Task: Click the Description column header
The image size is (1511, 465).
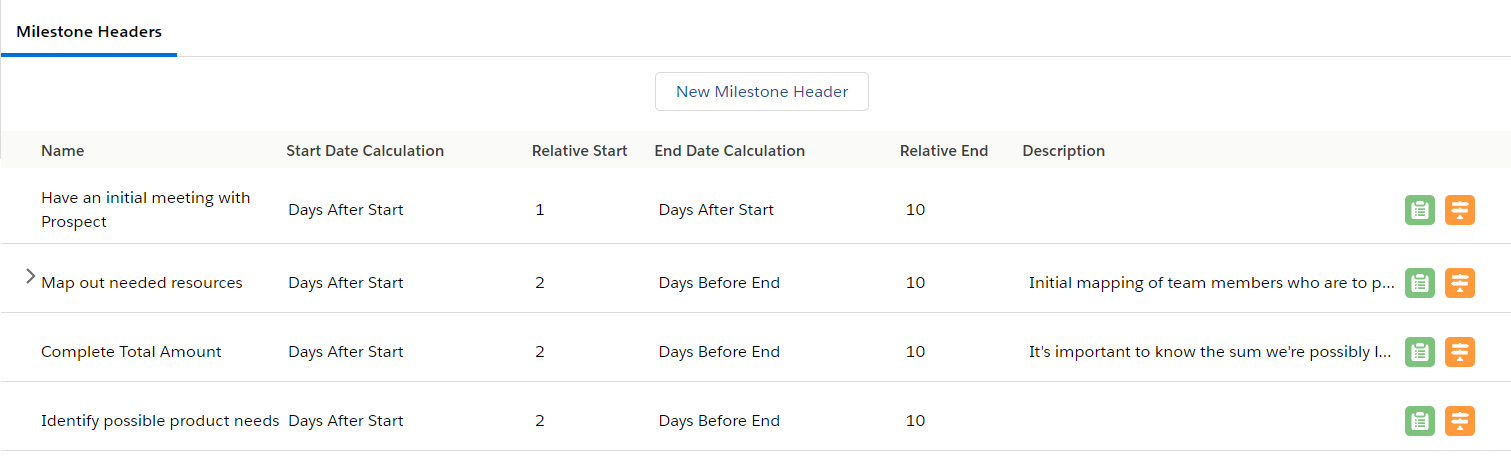Action: point(1064,151)
